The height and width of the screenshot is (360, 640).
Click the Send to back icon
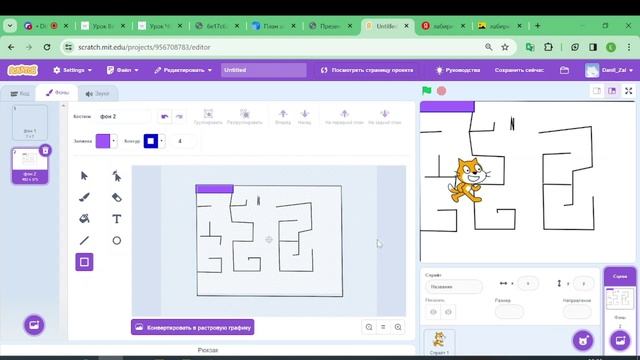[384, 116]
